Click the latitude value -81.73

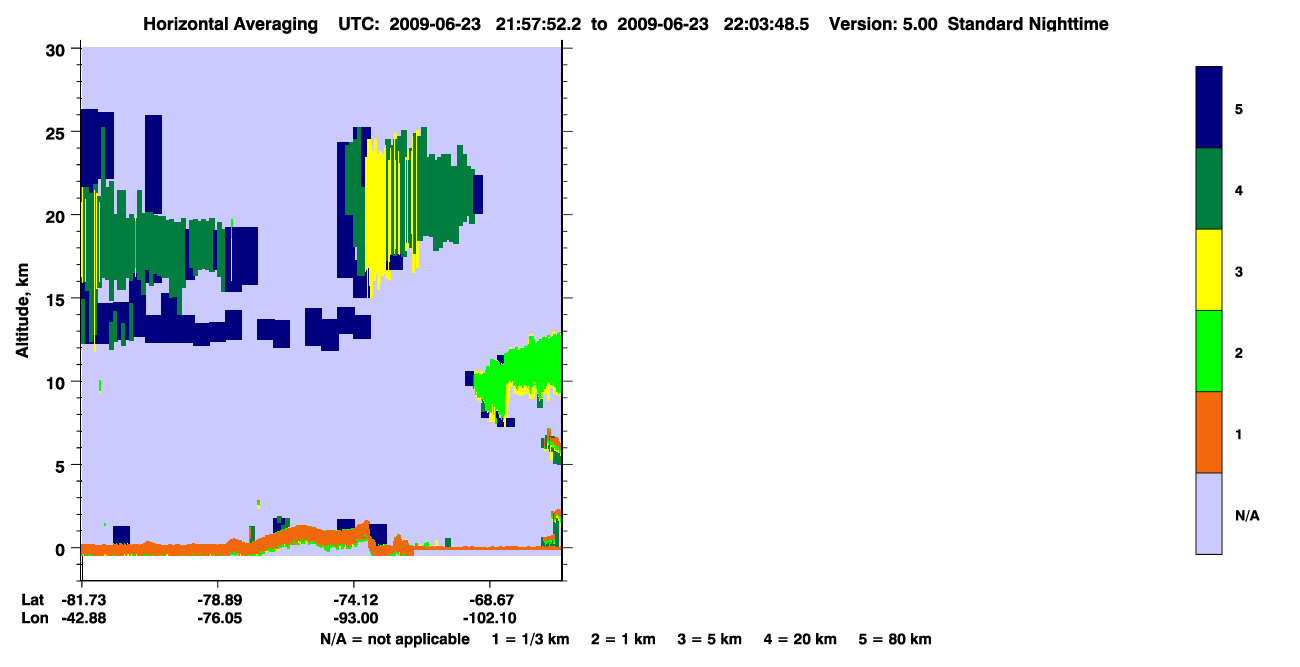click(82, 600)
